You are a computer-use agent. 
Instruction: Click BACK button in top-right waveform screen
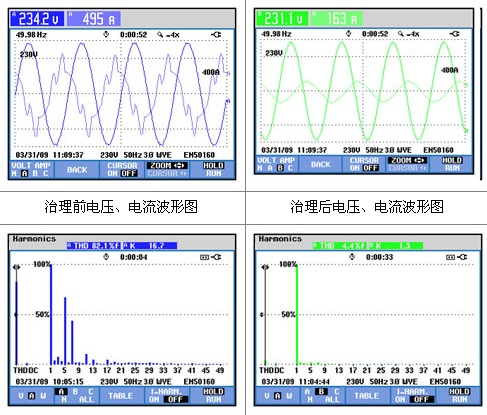coord(321,164)
